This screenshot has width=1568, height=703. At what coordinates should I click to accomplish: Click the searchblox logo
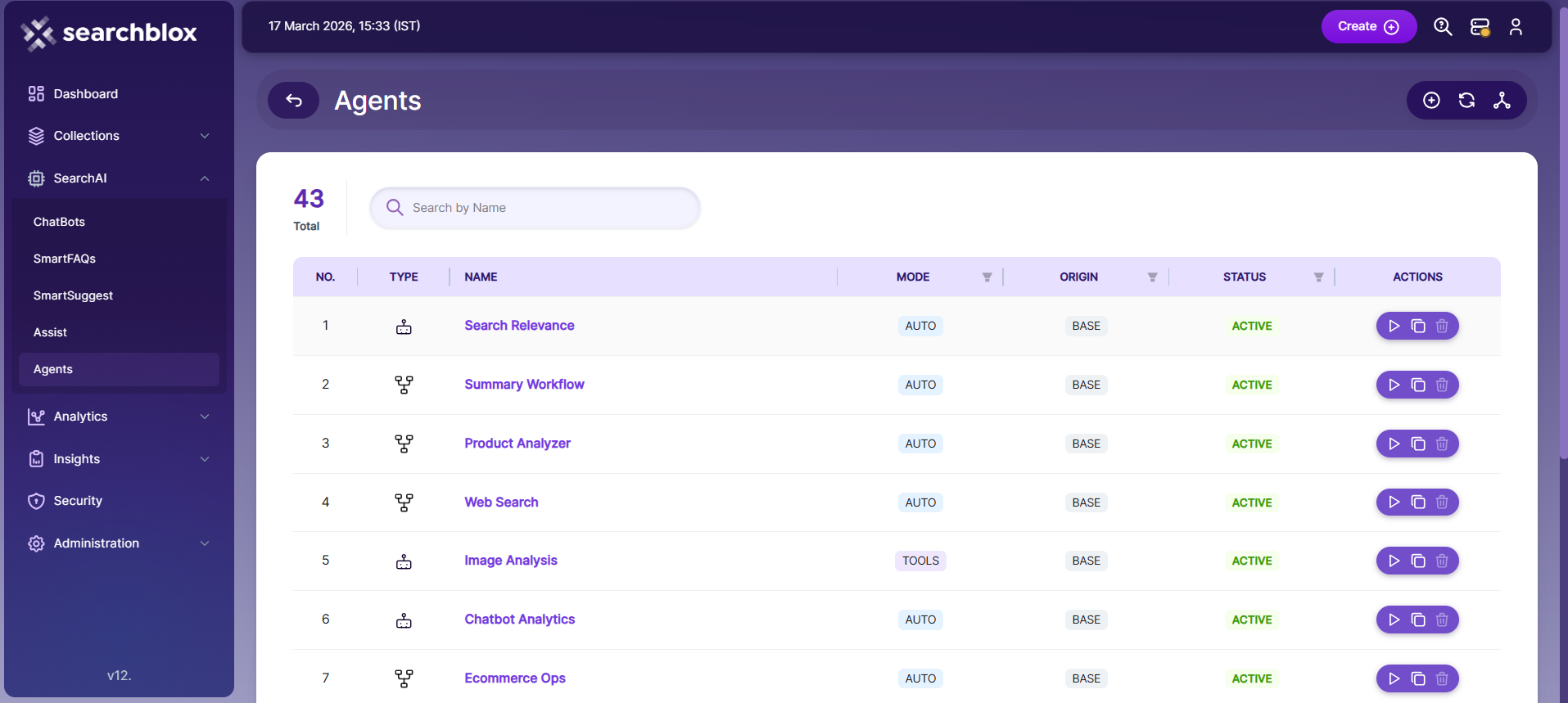point(109,33)
